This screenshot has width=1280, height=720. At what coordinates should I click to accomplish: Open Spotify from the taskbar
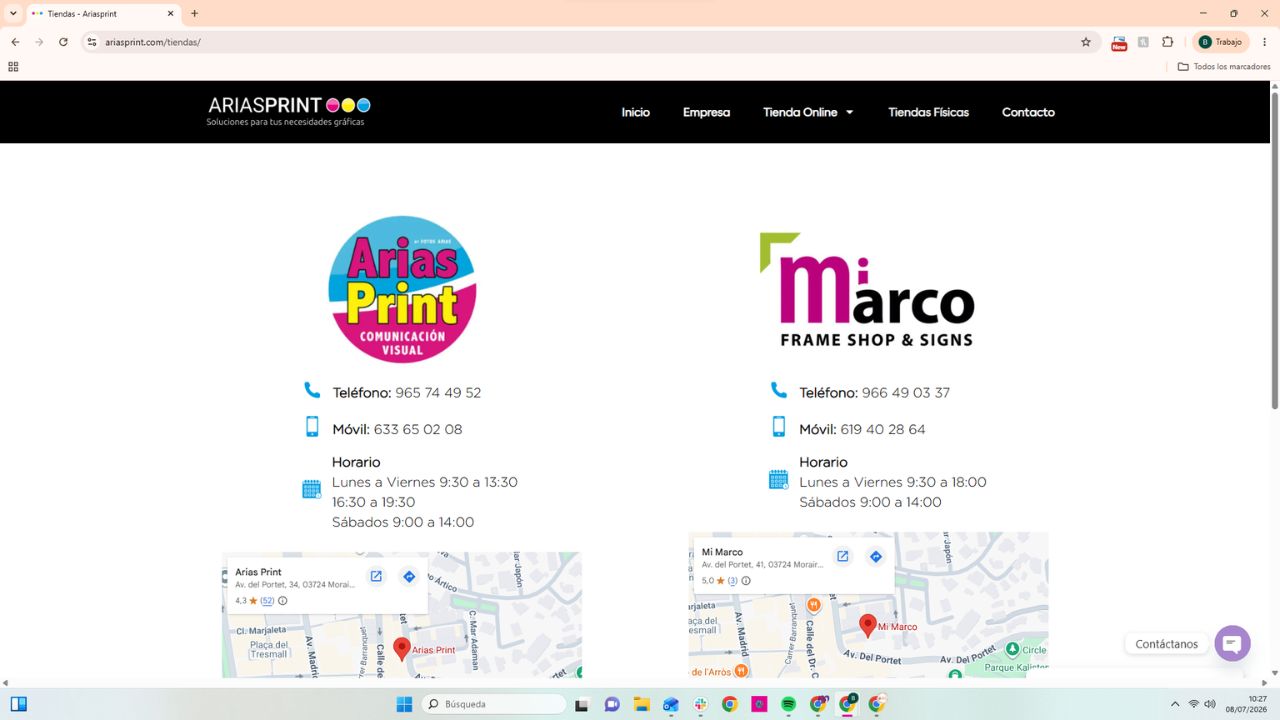pos(788,704)
